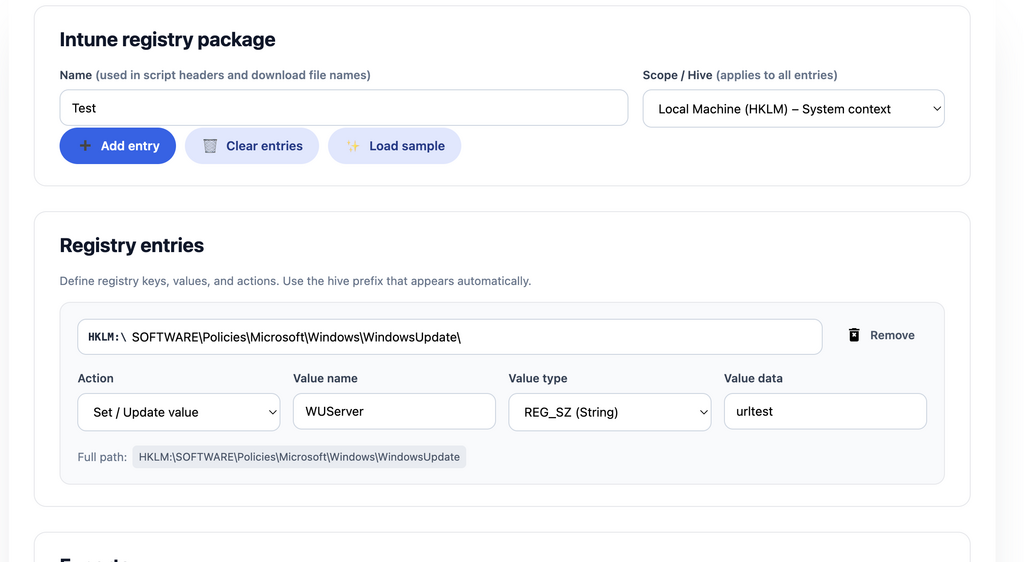
Task: Click the HKLM:\ hive prefix label
Action: click(106, 337)
